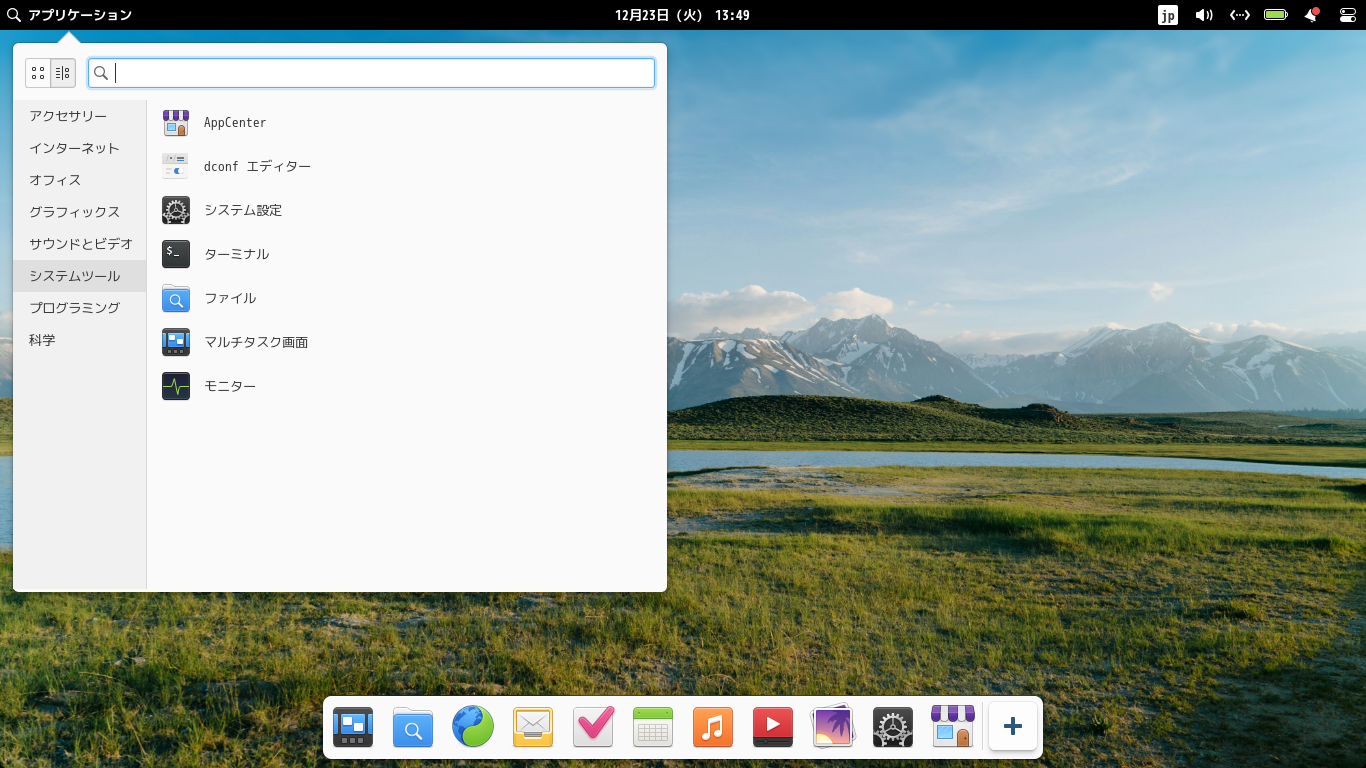1366x768 pixels.
Task: Open the Calendar app in the dock
Action: 652,727
